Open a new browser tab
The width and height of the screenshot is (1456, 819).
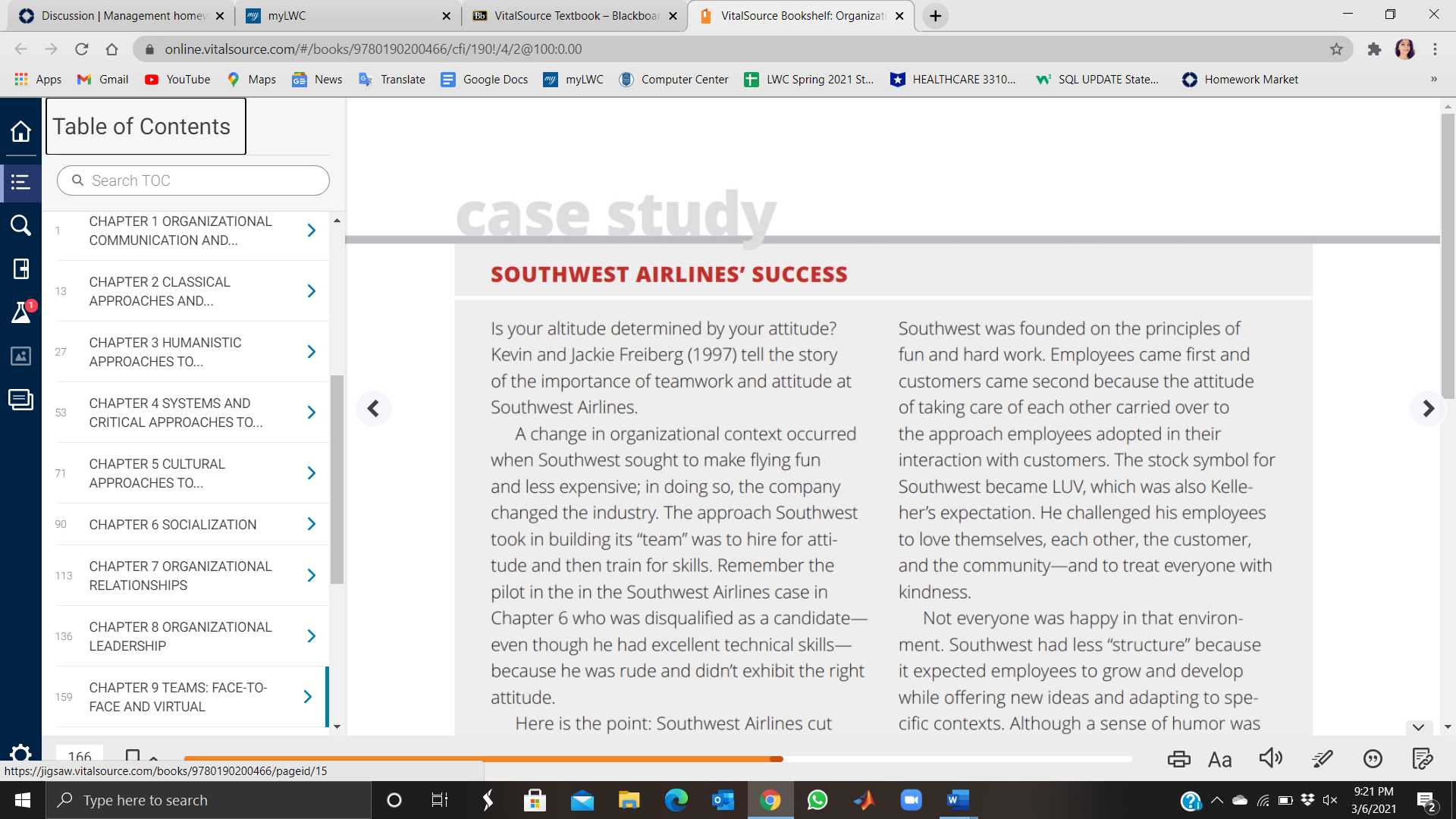(x=936, y=16)
